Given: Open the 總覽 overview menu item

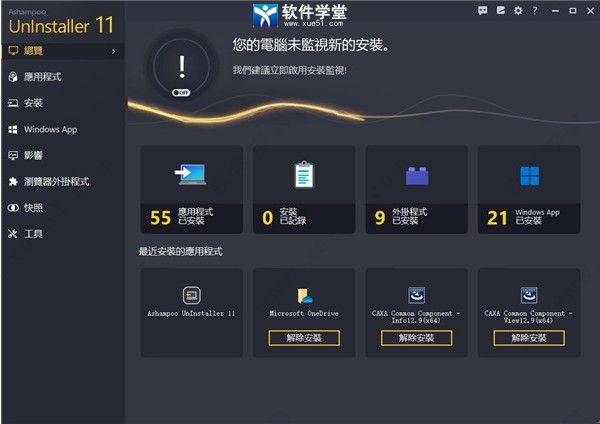Looking at the screenshot, I should [x=63, y=51].
